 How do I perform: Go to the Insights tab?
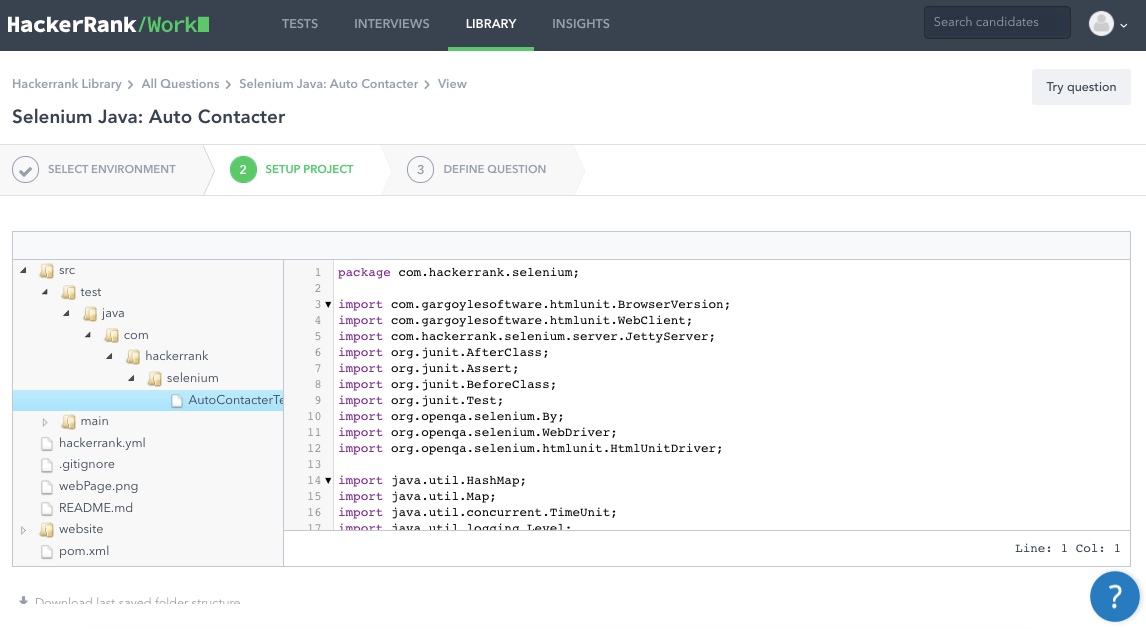point(581,24)
